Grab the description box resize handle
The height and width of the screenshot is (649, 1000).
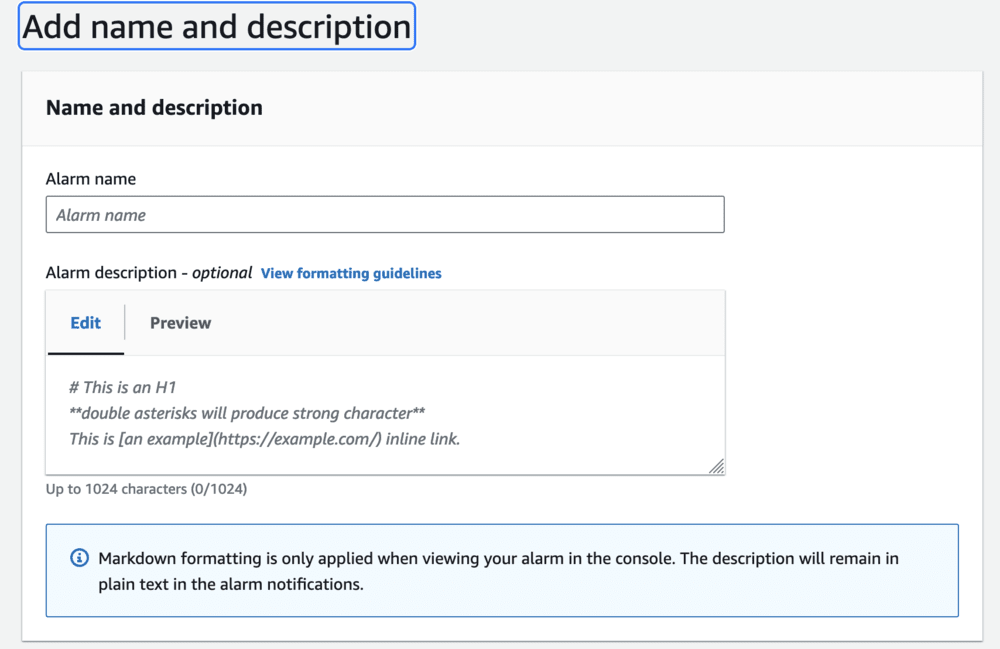point(716,466)
